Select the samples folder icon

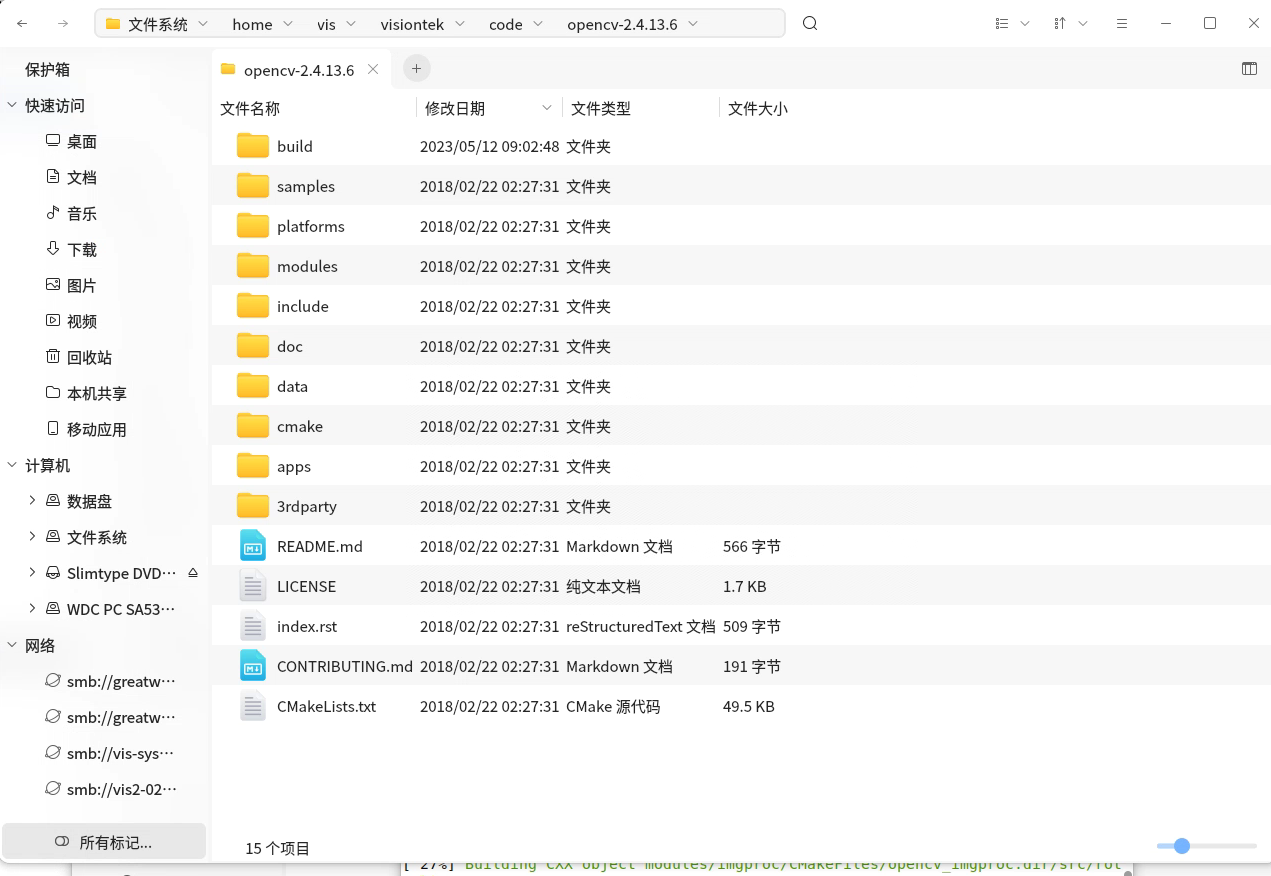[253, 186]
